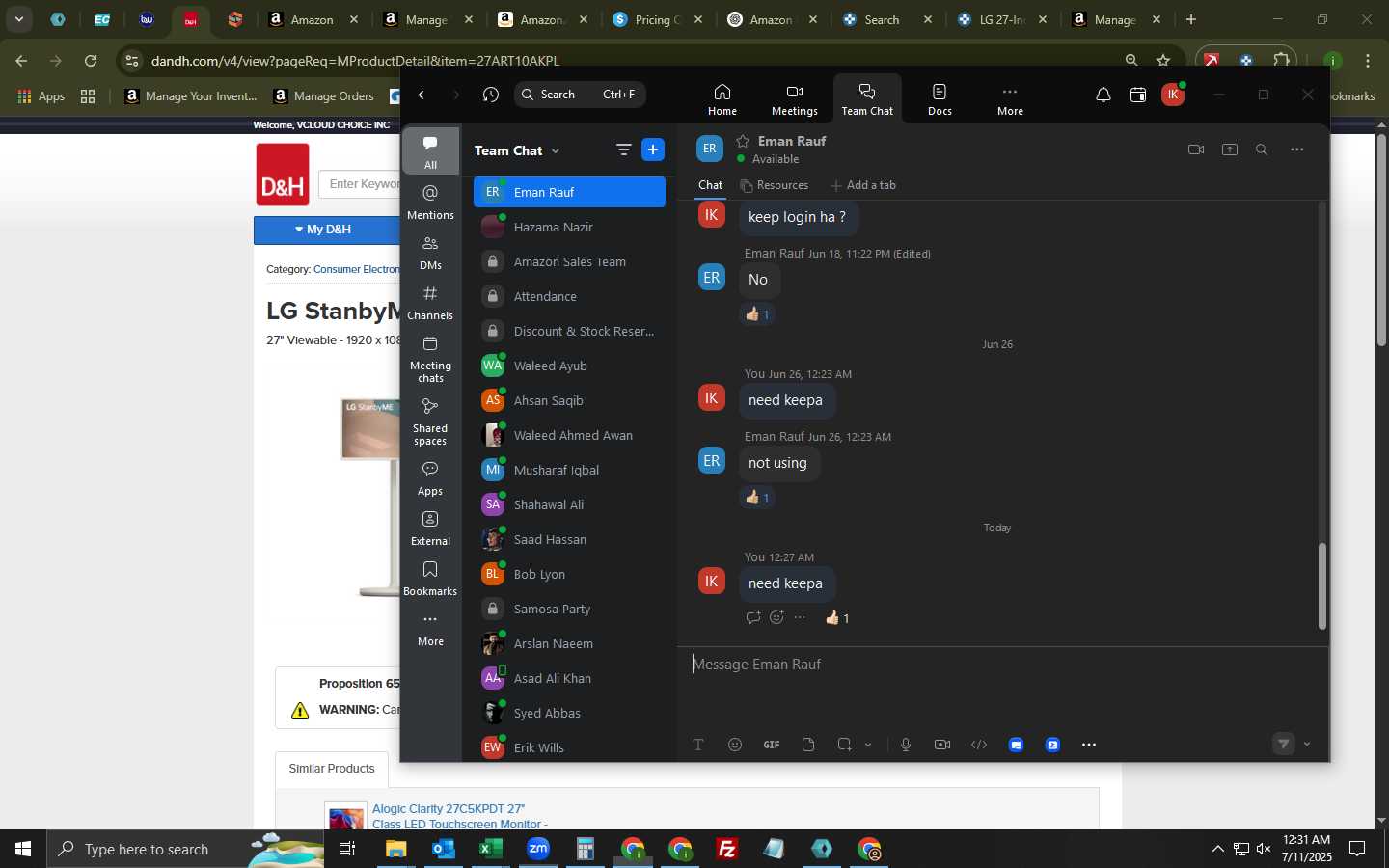The width and height of the screenshot is (1389, 868).
Task: Switch to the Docs tab in Zoom
Action: [940, 99]
